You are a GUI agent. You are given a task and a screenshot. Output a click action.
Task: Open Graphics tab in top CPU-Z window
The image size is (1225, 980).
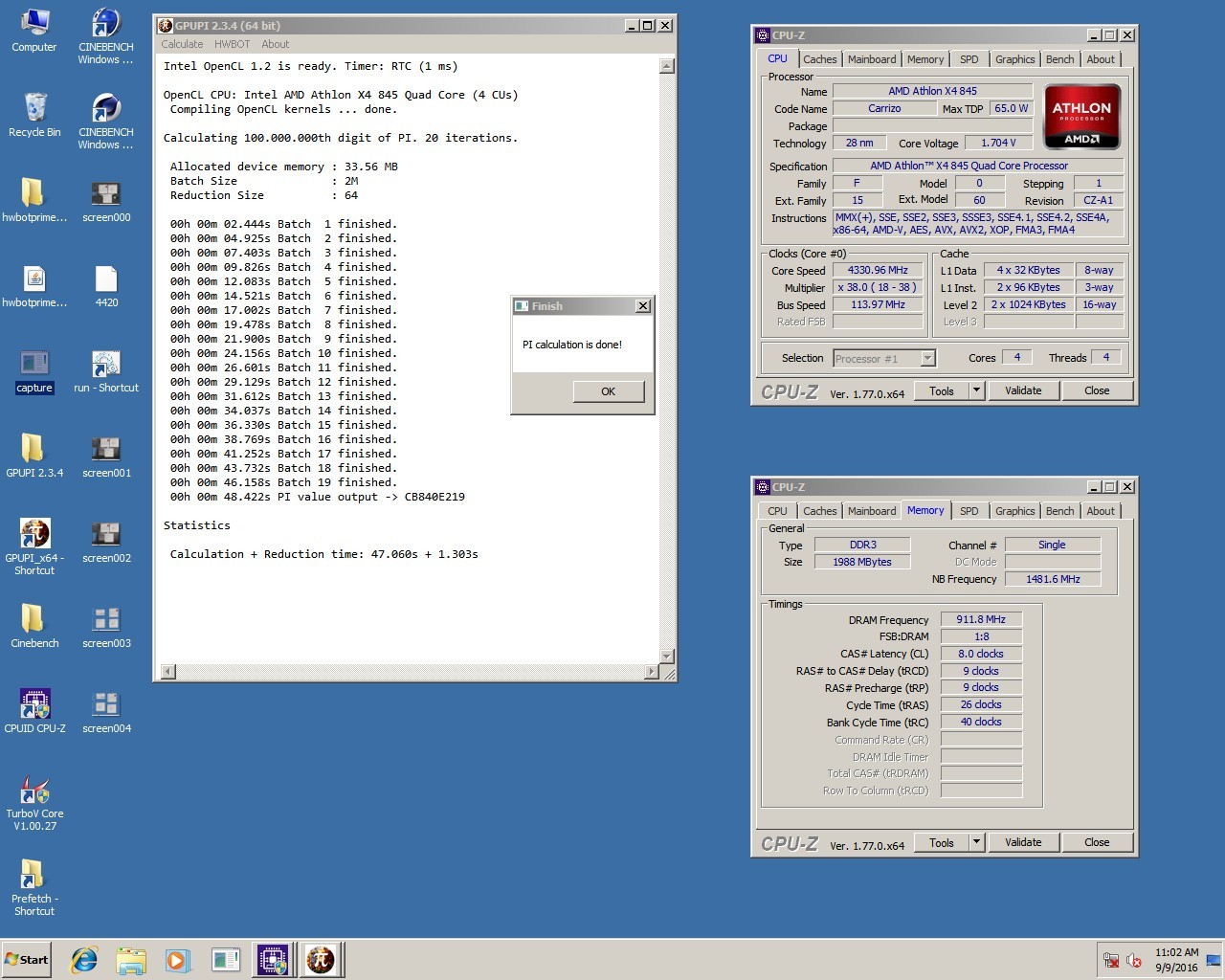[1014, 59]
